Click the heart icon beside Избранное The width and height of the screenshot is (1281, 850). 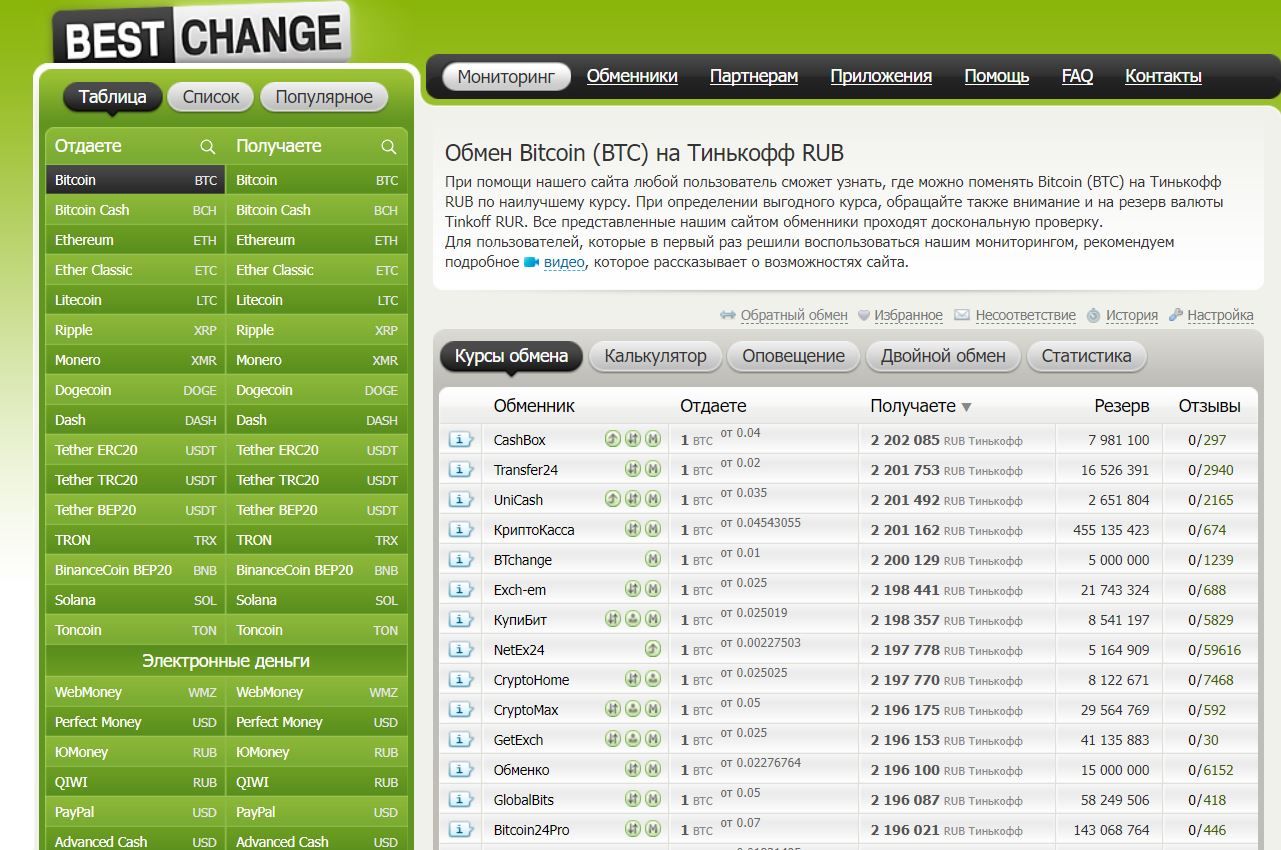864,315
